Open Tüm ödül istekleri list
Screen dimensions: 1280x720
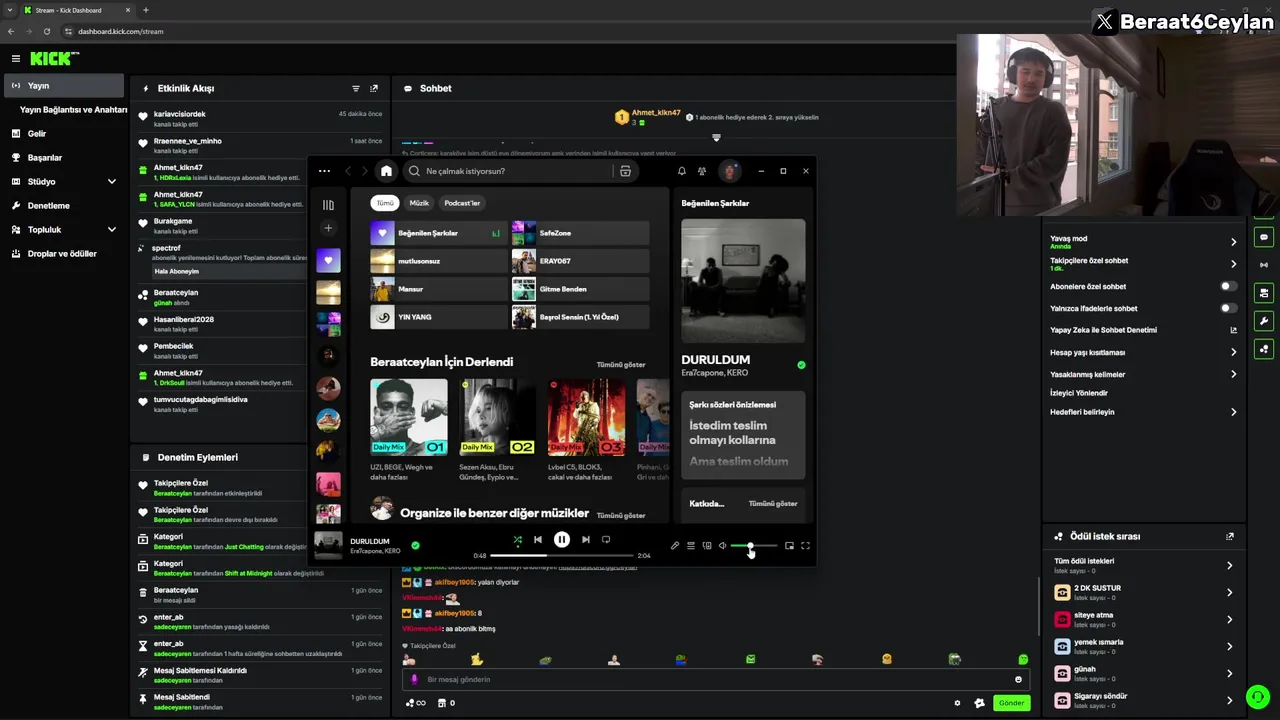click(x=1143, y=565)
